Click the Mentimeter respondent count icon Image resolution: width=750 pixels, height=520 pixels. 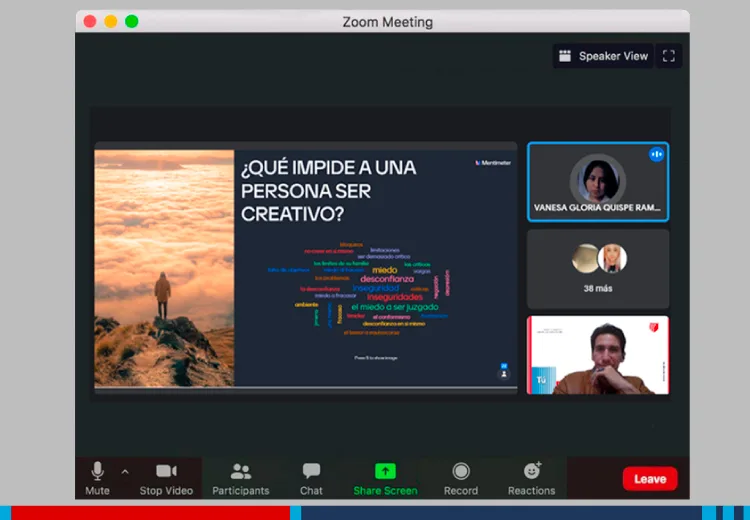click(504, 372)
